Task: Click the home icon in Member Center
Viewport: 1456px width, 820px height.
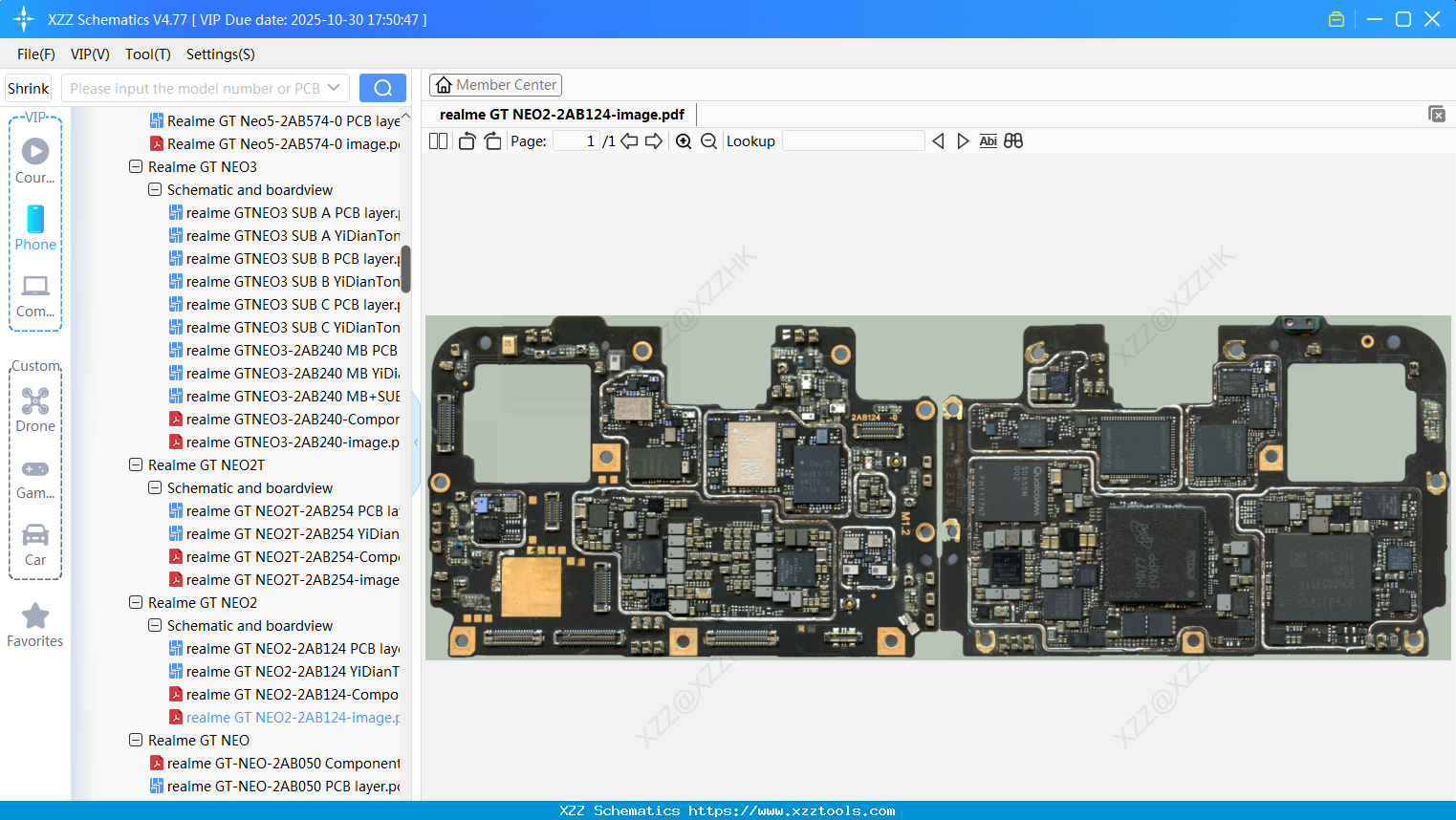Action: pos(444,85)
